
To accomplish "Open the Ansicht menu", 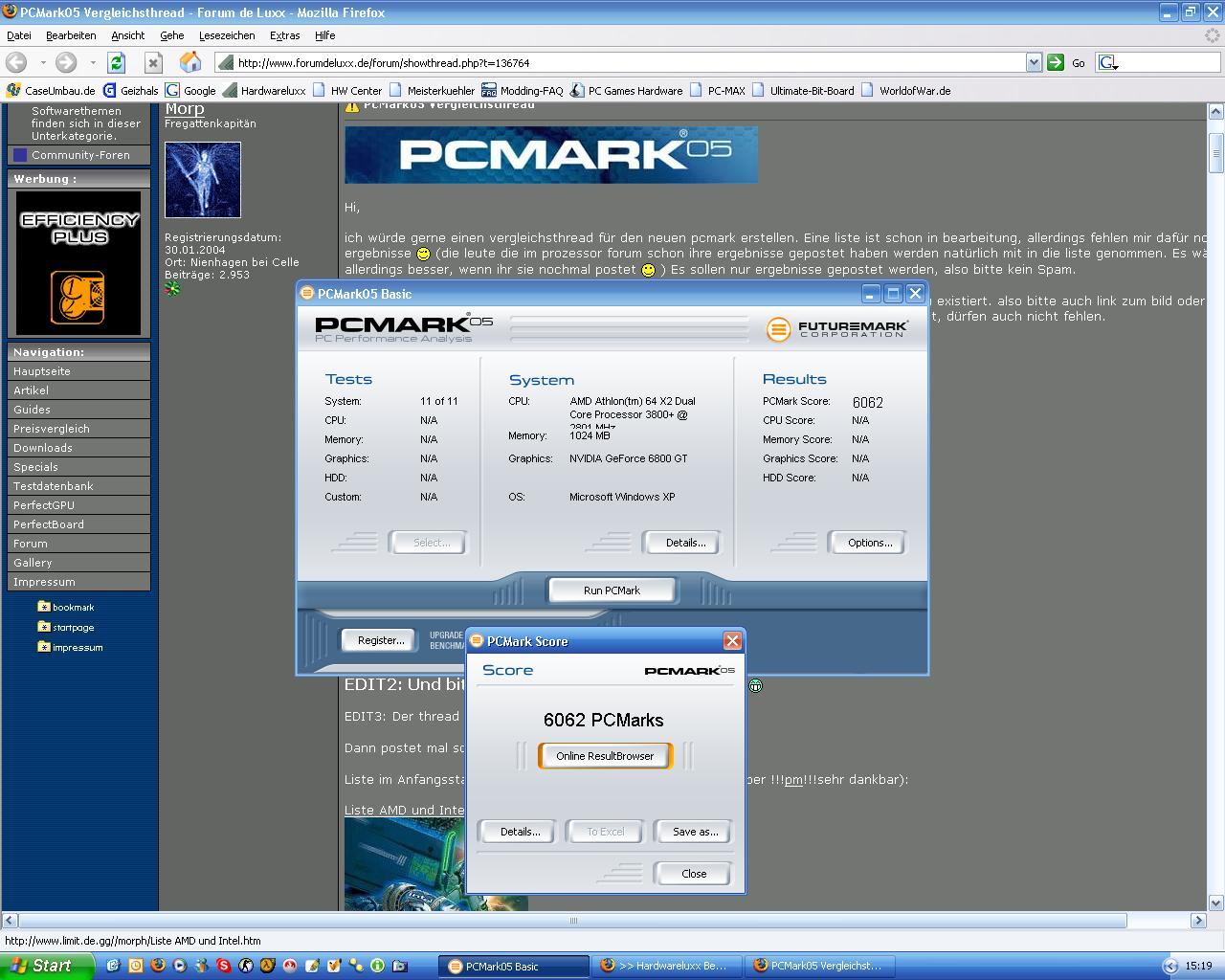I will point(127,35).
